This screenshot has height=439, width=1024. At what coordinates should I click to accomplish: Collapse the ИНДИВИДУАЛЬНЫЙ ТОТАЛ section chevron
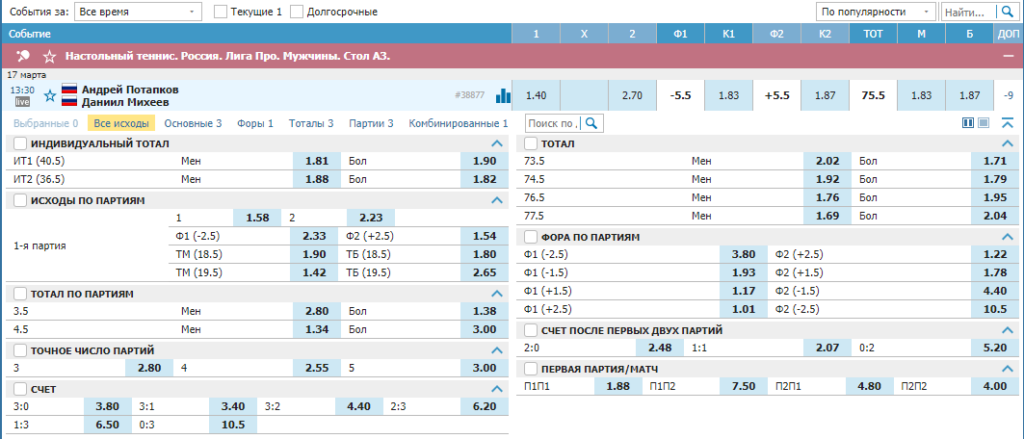(496, 144)
